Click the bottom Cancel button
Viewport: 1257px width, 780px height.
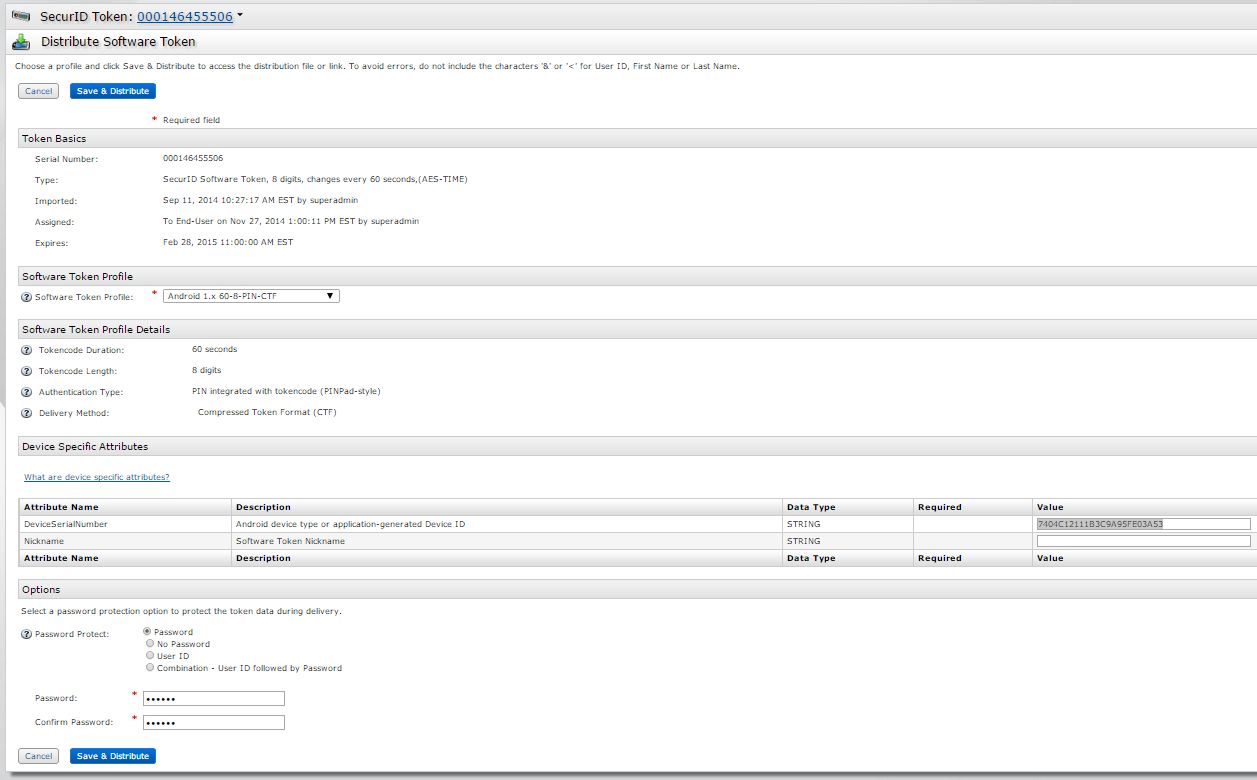coord(38,756)
